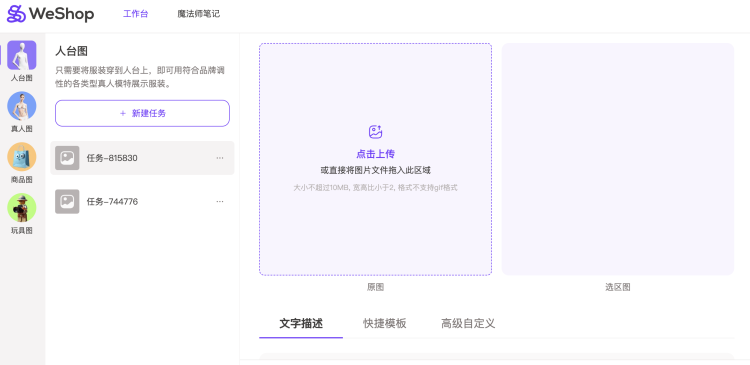Viewport: 750px width, 365px height.
Task: Switch to the 文字描述 tab
Action: (x=301, y=323)
